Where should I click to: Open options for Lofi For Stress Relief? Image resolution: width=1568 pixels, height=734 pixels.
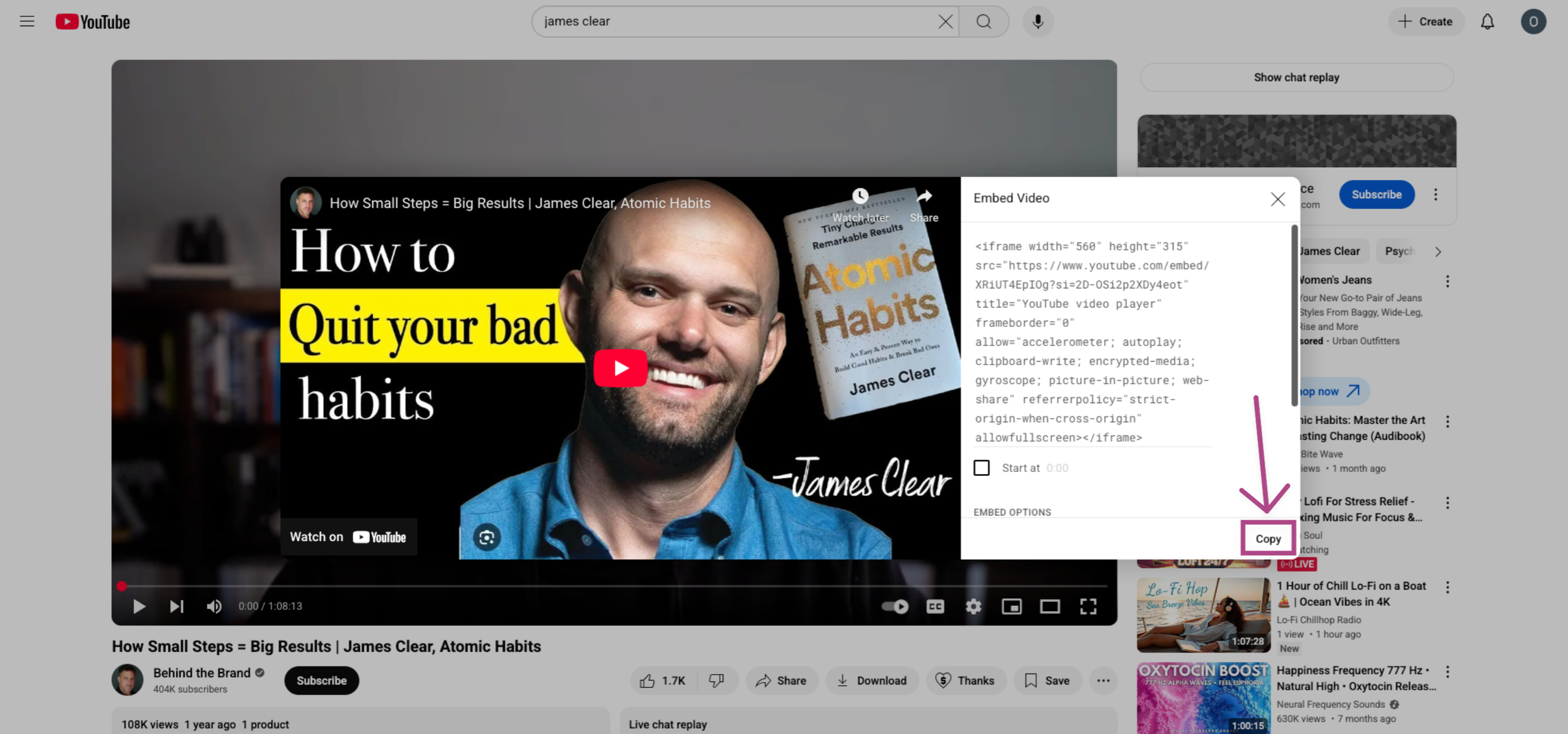[1447, 503]
